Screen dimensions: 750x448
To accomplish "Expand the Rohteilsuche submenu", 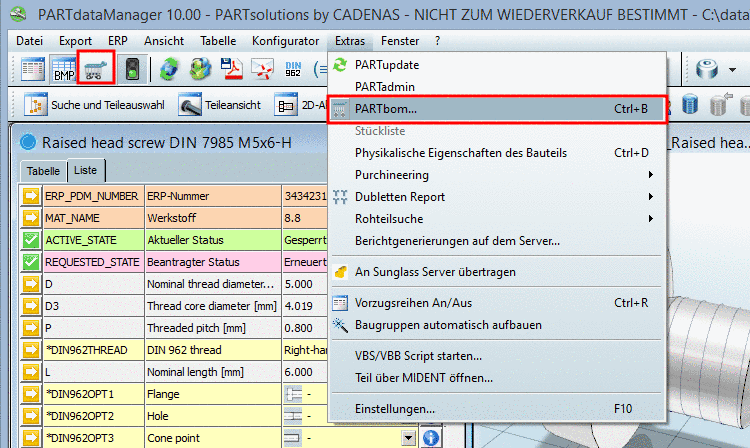I will point(497,219).
